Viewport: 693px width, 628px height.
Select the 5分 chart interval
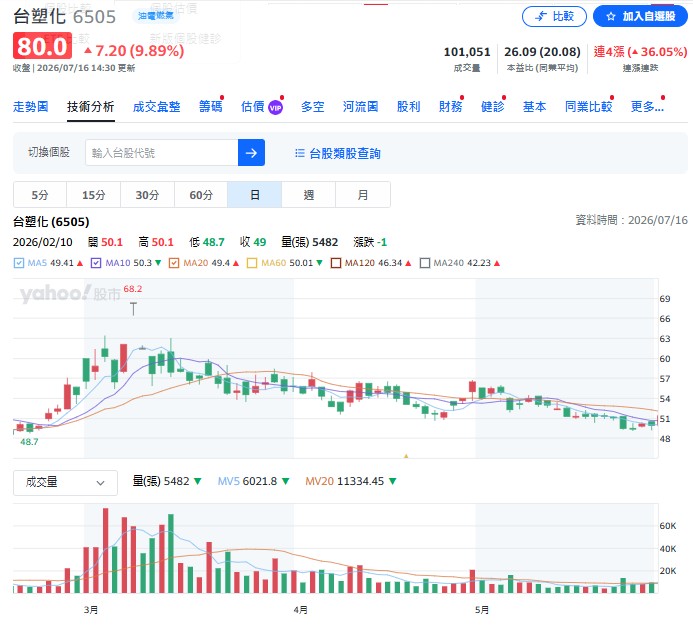pos(40,194)
